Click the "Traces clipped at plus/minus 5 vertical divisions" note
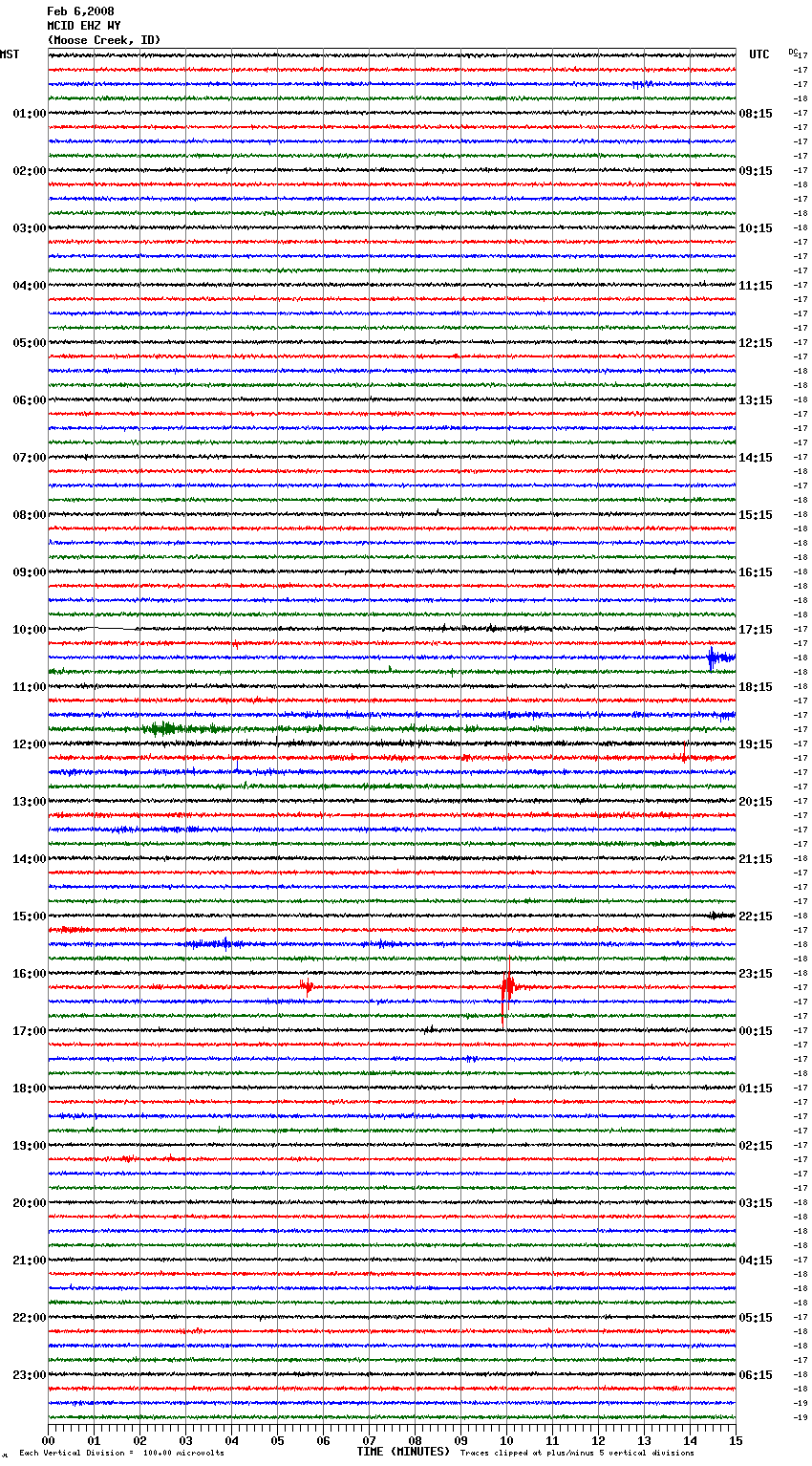Image resolution: width=812 pixels, height=1466 pixels. 578,1453
